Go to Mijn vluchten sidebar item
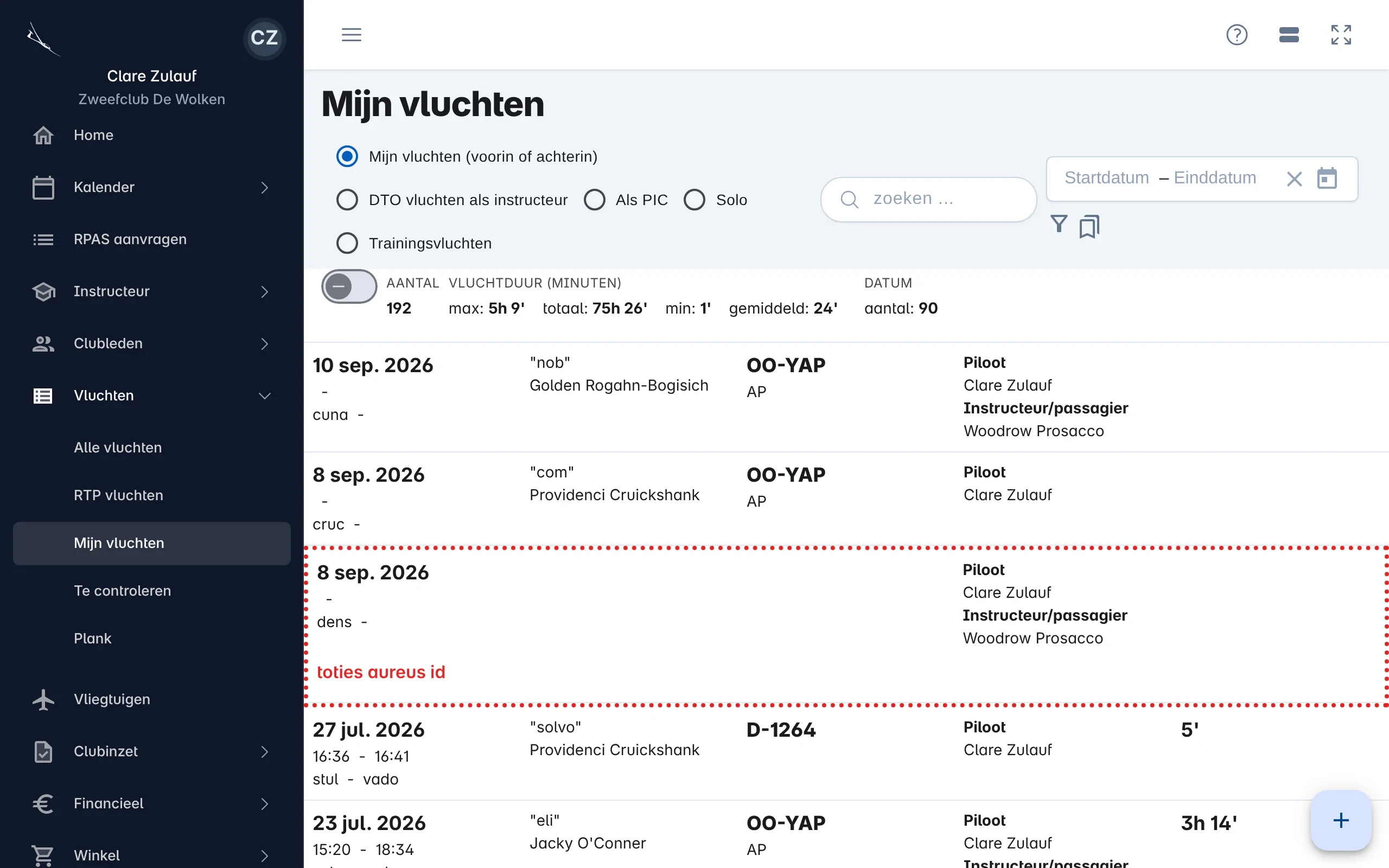1389x868 pixels. 151,543
